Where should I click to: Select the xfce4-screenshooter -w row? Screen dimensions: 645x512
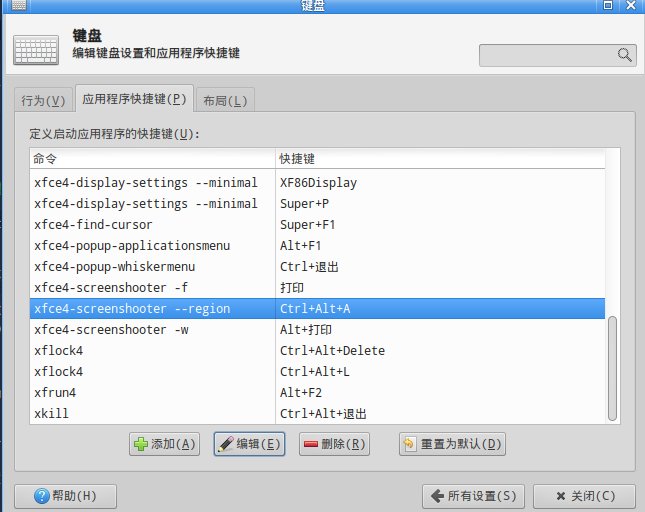pos(317,329)
